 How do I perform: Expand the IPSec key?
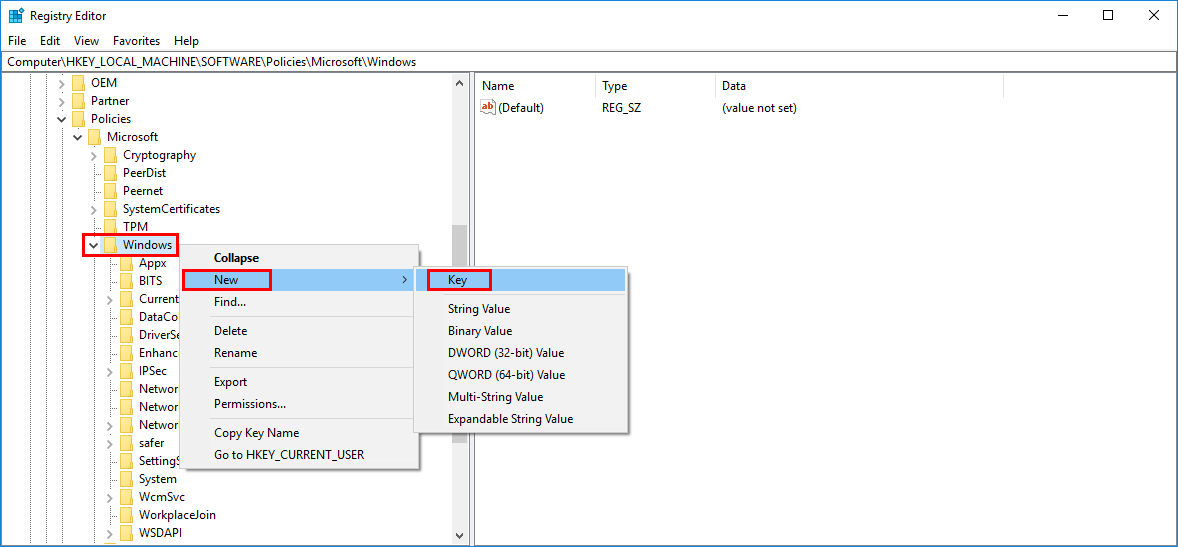pos(109,371)
